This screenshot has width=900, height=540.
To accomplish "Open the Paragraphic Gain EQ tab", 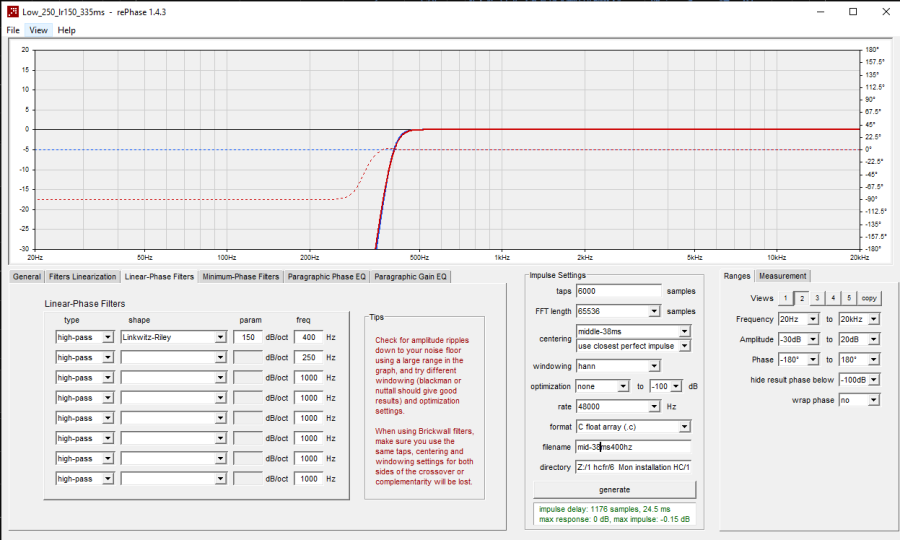I will (x=410, y=277).
